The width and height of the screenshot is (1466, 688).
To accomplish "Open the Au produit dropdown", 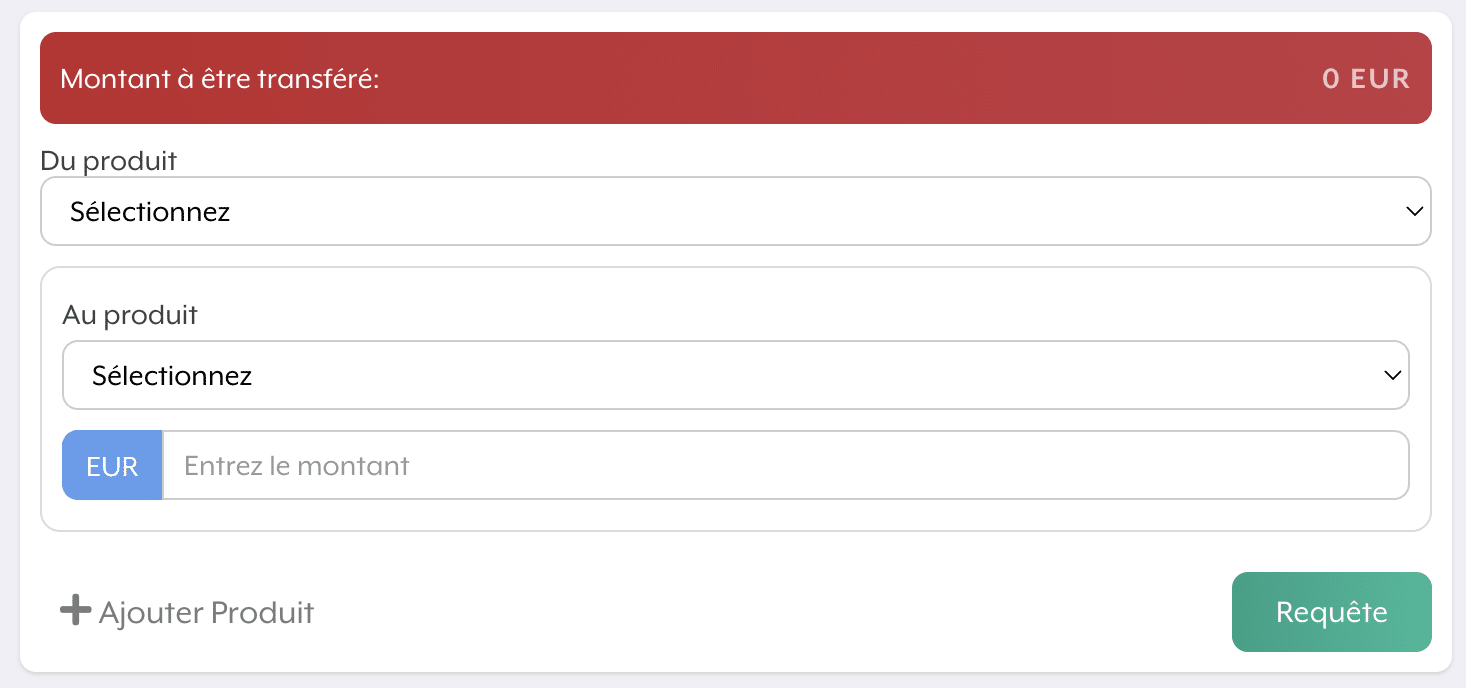I will coord(735,376).
